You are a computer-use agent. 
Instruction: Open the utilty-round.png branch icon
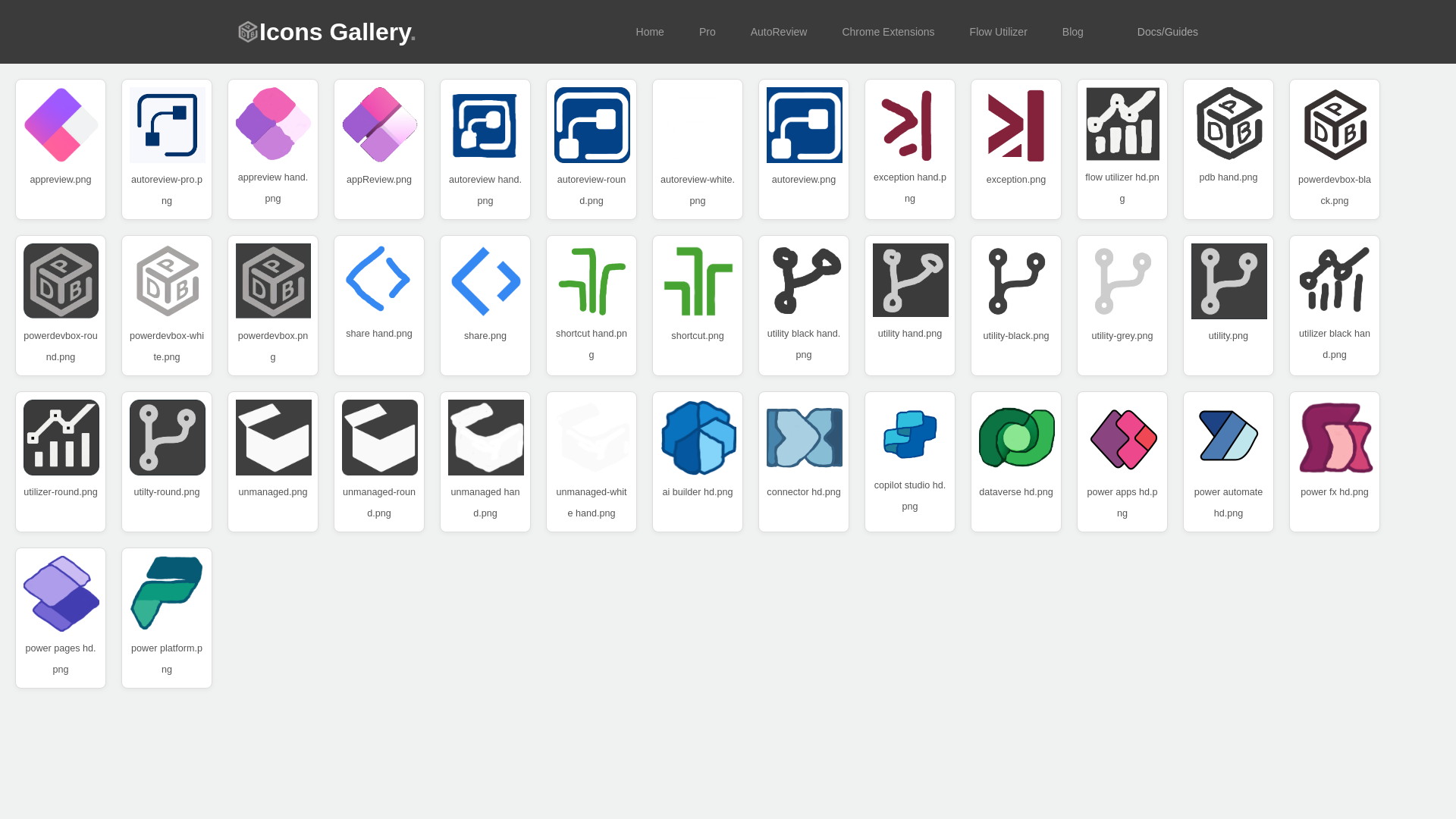pos(167,438)
